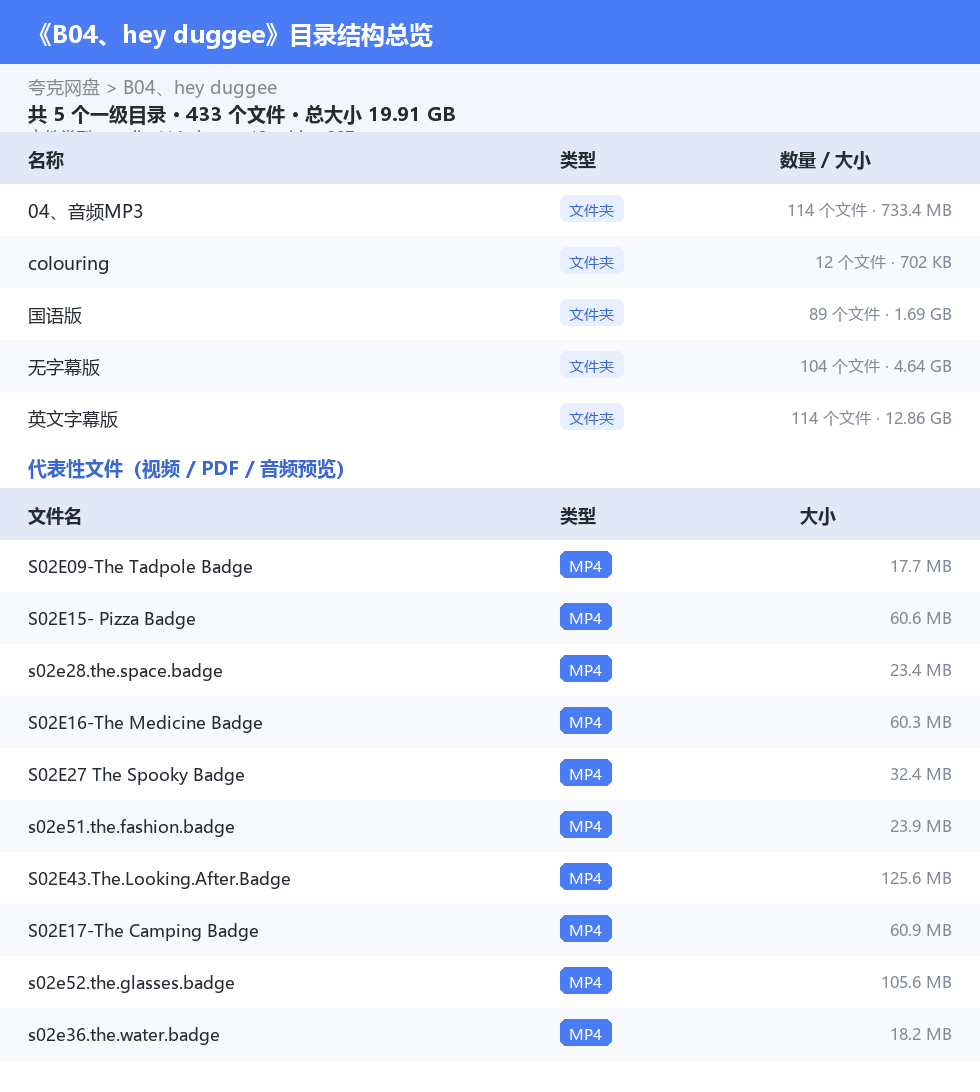The height and width of the screenshot is (1092, 980).
Task: Click the MP4 badge for The Tadpole Badge
Action: pyautogui.click(x=586, y=566)
